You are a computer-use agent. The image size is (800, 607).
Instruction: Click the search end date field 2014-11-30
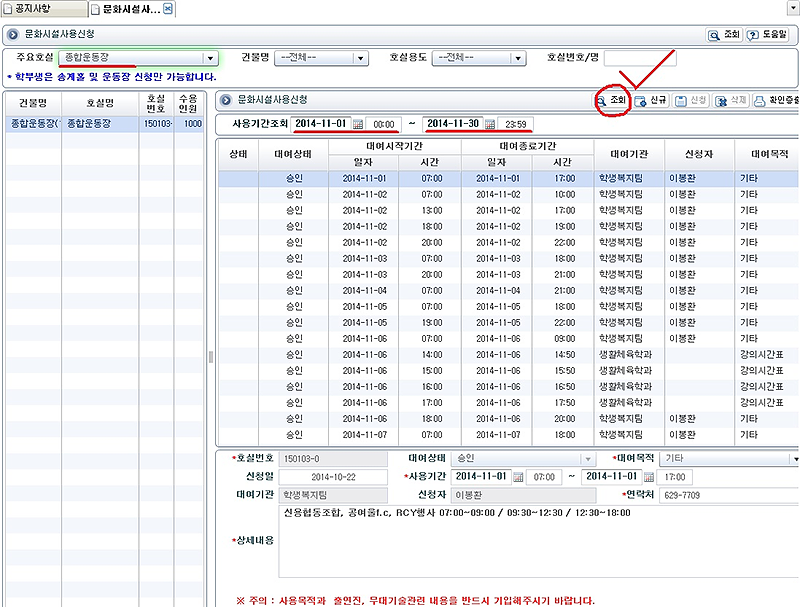coord(453,124)
